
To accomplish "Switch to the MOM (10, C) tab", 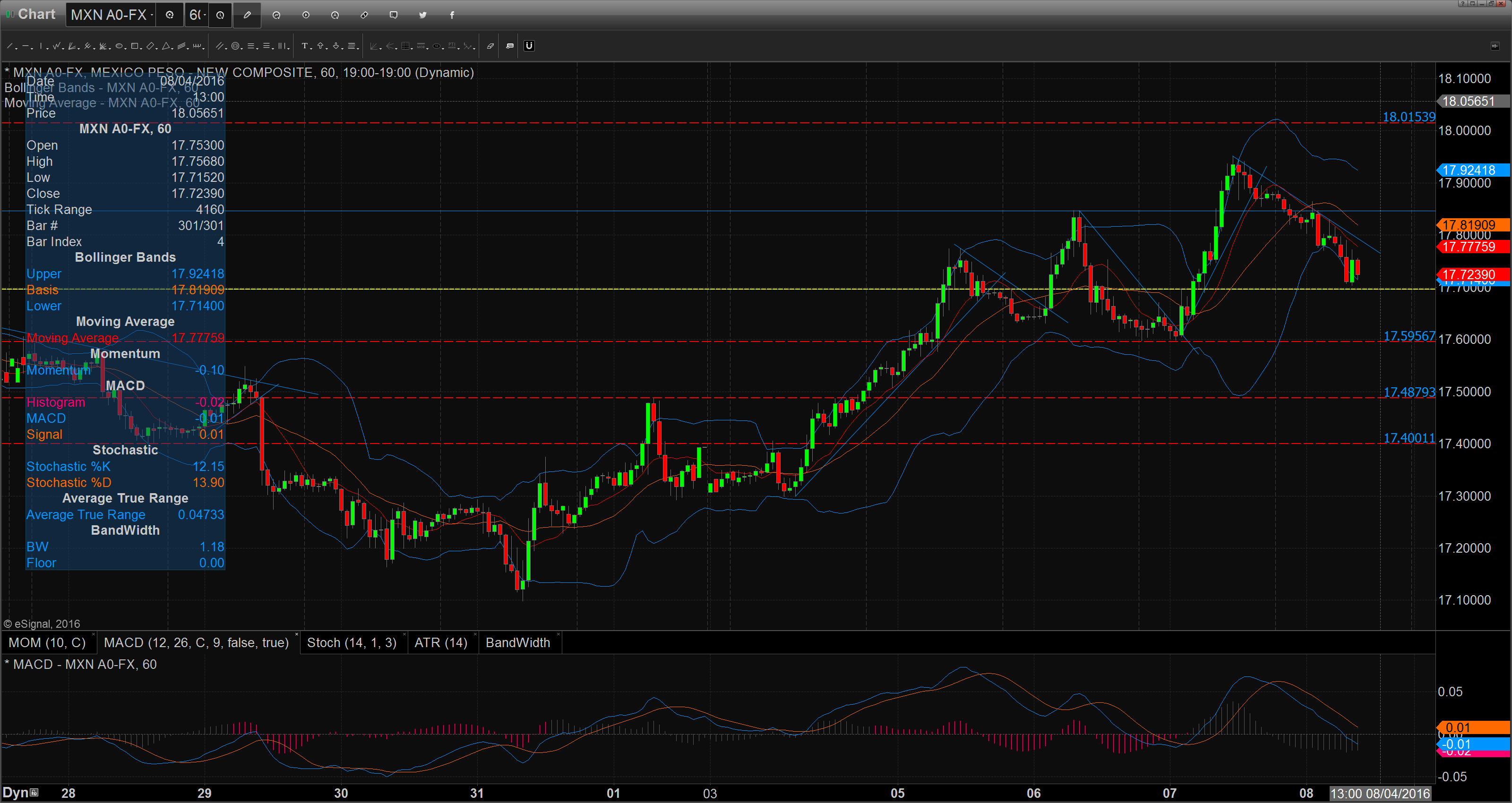I will 48,643.
